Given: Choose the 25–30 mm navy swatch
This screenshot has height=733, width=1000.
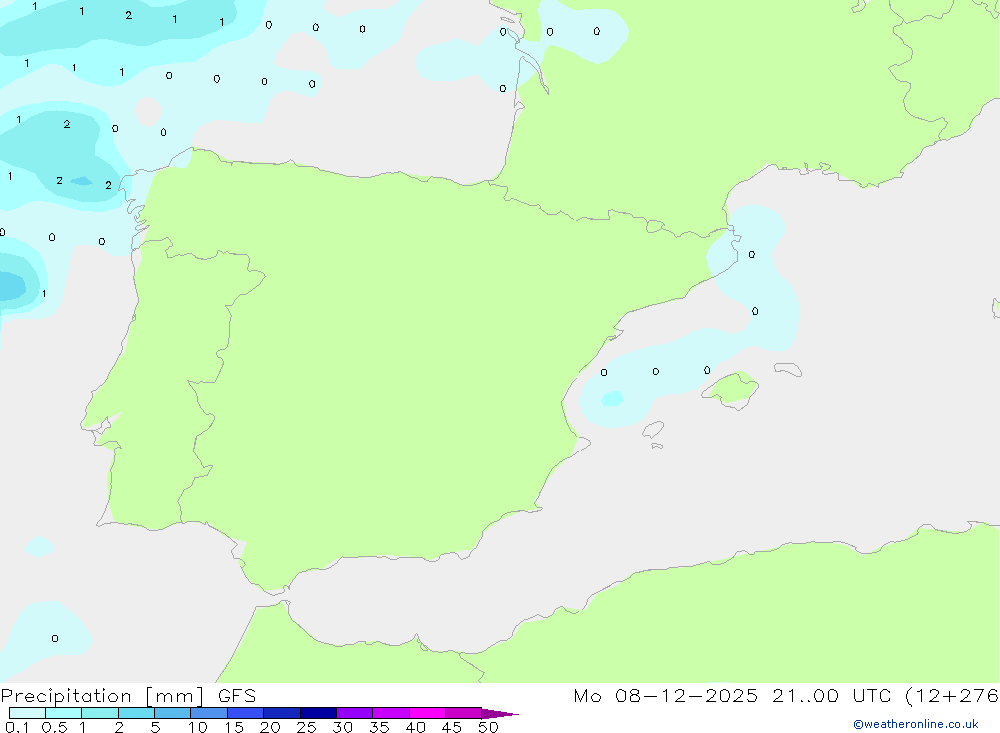Looking at the screenshot, I should [318, 713].
